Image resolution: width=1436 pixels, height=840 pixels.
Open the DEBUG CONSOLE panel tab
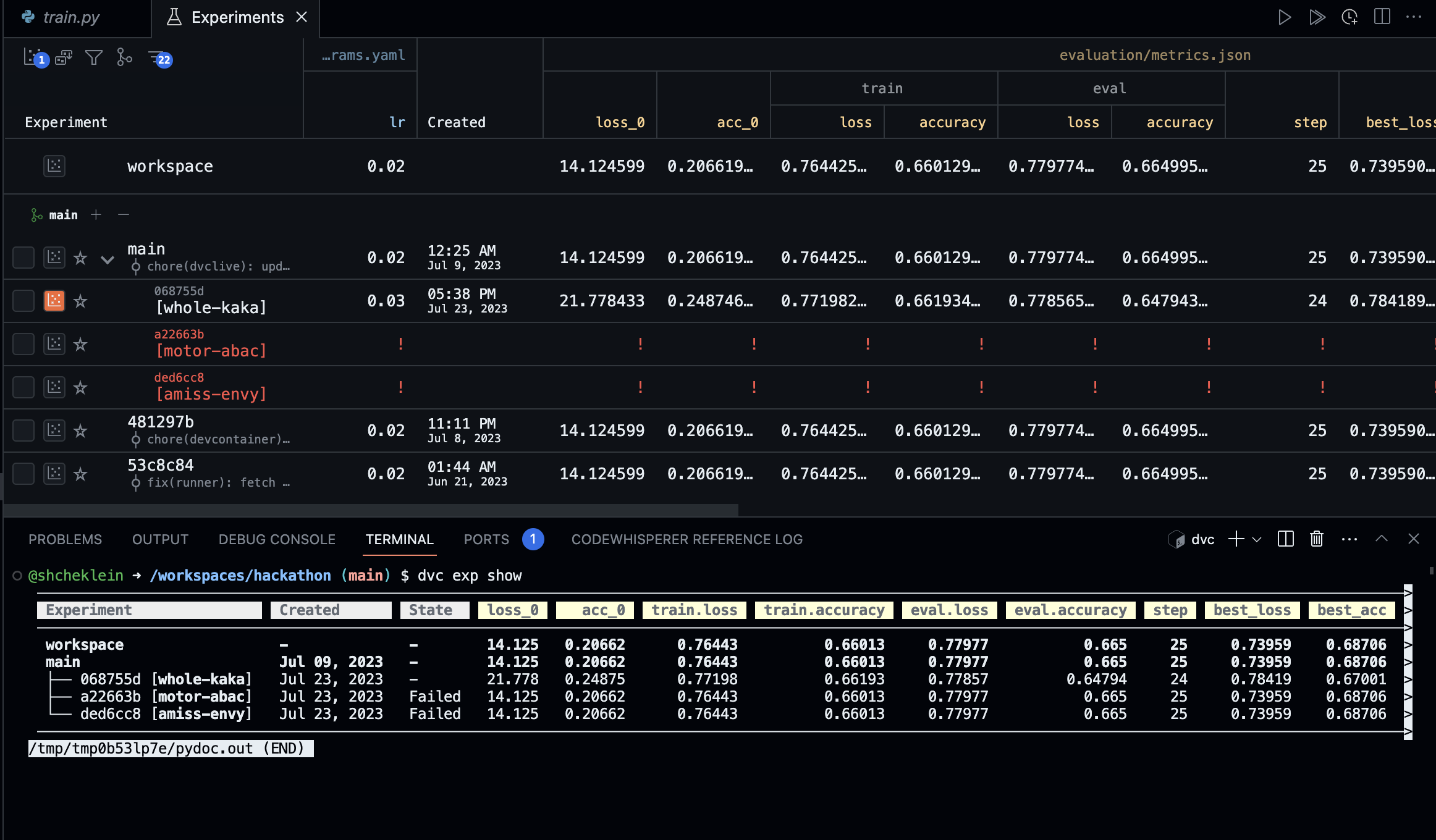277,539
